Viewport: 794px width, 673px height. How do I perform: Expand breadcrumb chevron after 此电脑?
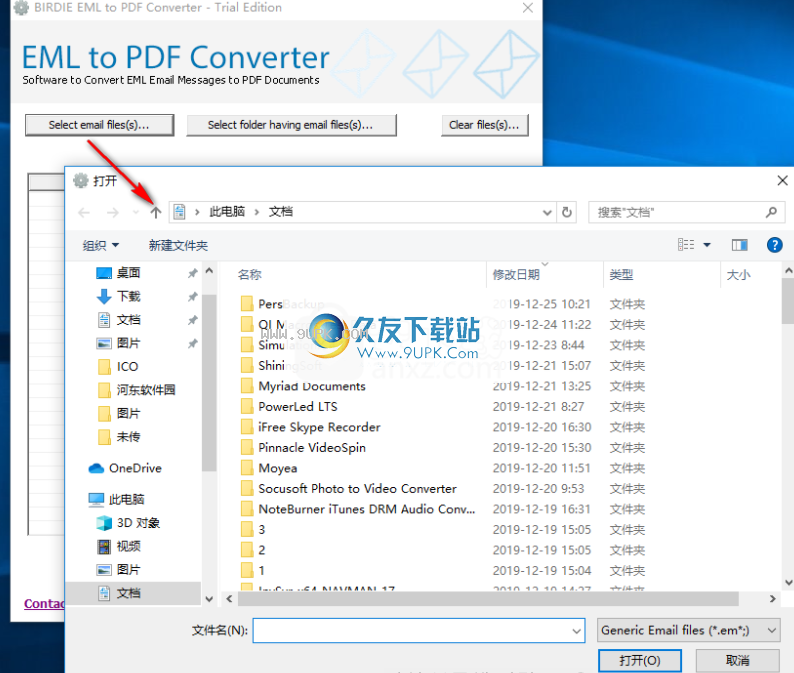tap(257, 212)
